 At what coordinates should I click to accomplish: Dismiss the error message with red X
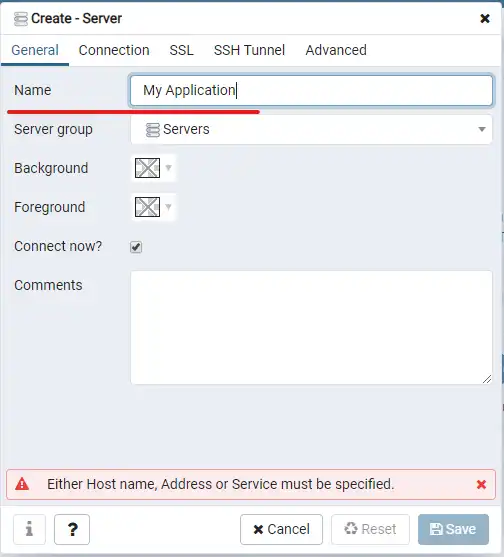pos(481,484)
